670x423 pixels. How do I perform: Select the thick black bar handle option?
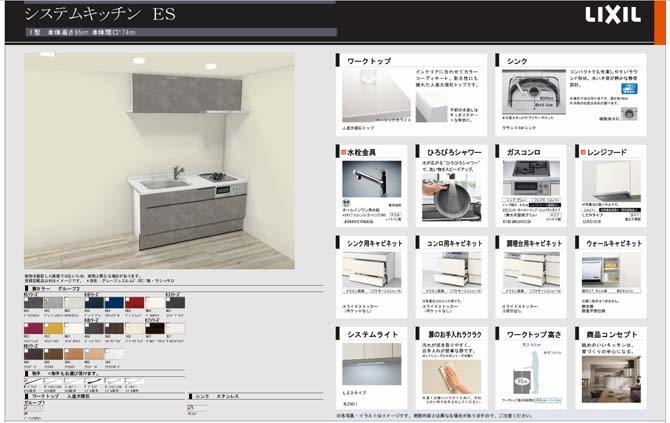click(x=94, y=381)
